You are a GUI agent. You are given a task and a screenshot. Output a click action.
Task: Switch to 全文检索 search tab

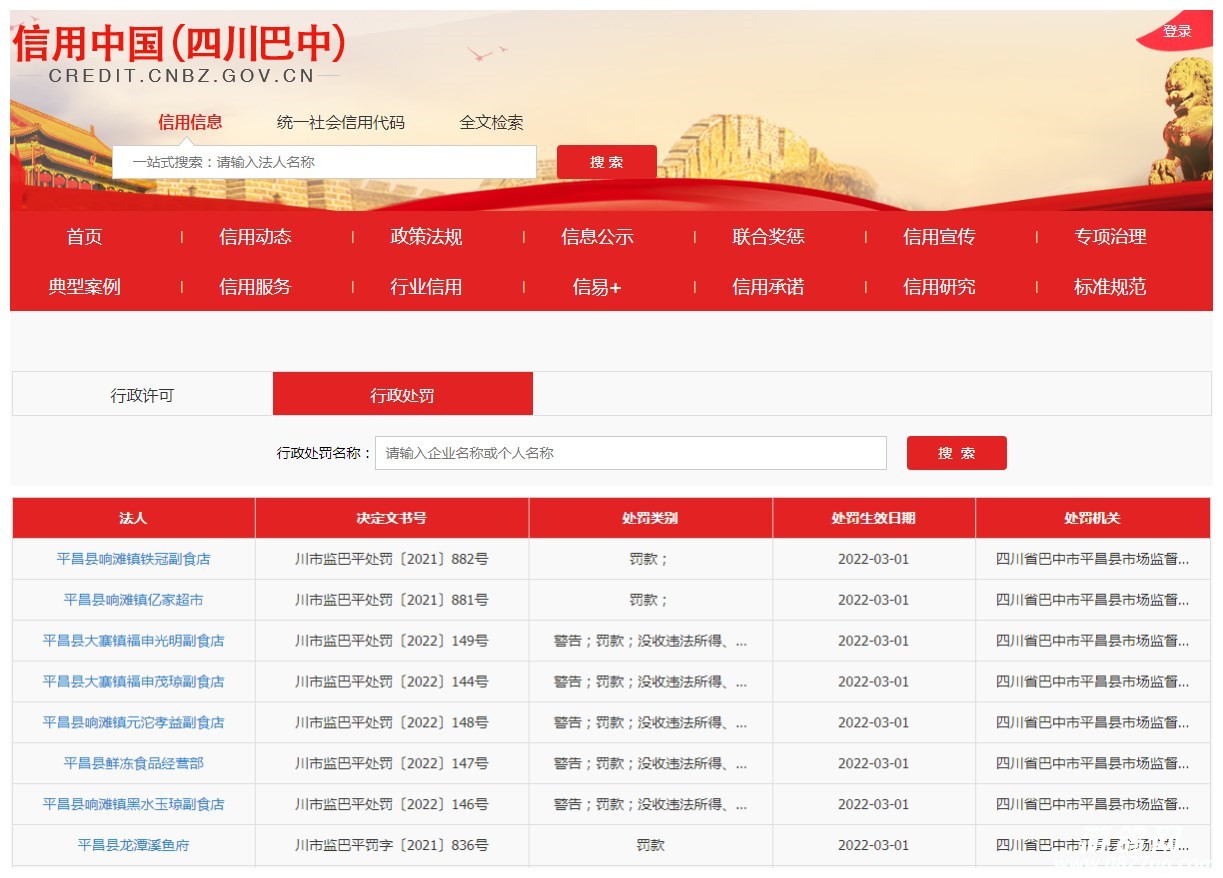point(491,123)
